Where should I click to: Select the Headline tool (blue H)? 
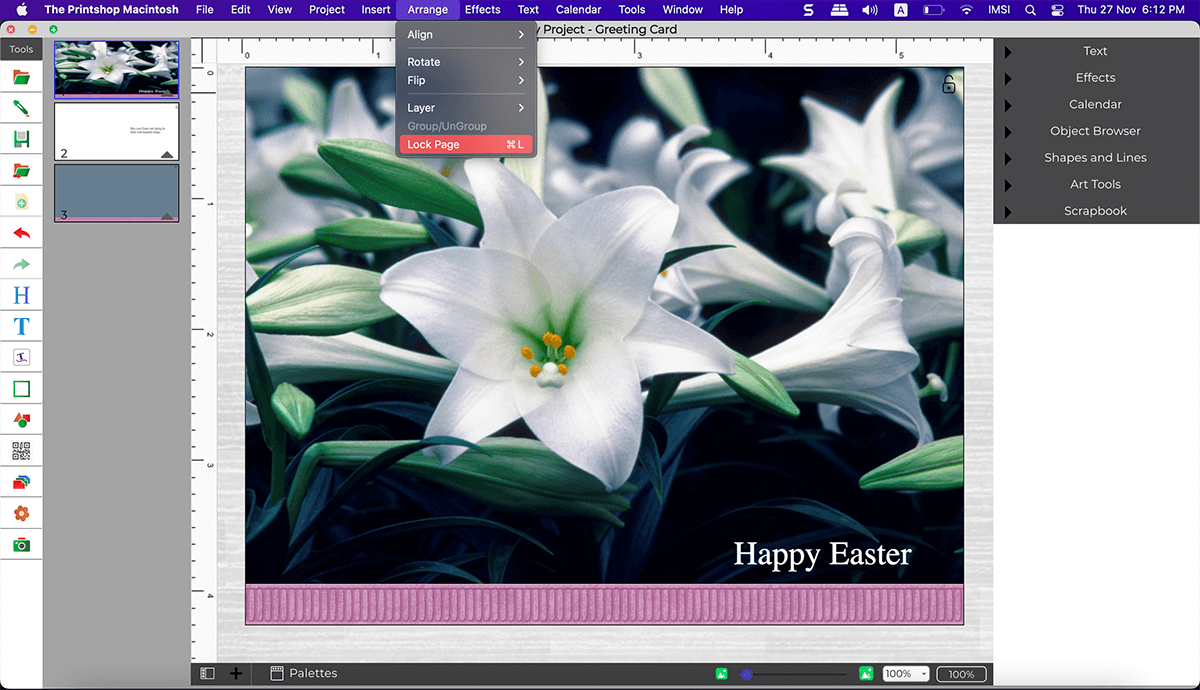click(21, 295)
